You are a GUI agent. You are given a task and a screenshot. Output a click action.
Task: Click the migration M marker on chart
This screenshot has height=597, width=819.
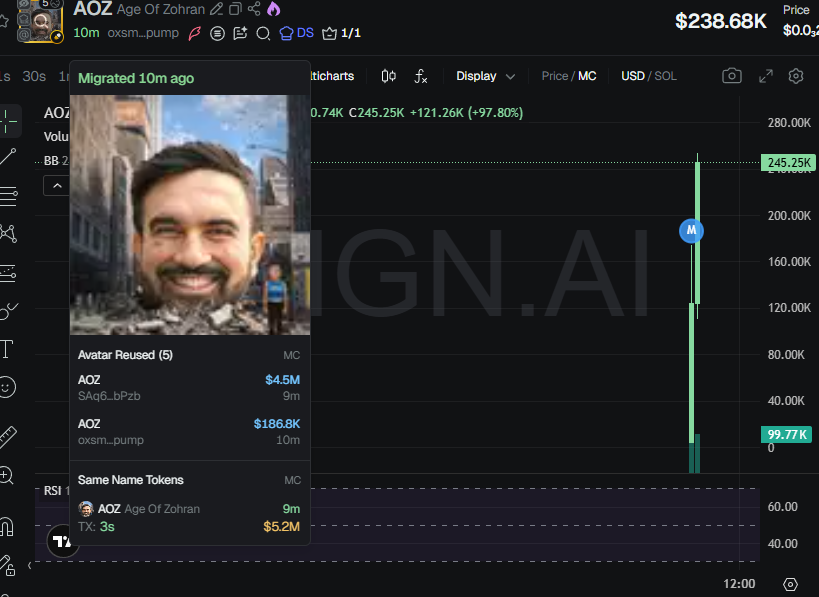[x=691, y=230]
